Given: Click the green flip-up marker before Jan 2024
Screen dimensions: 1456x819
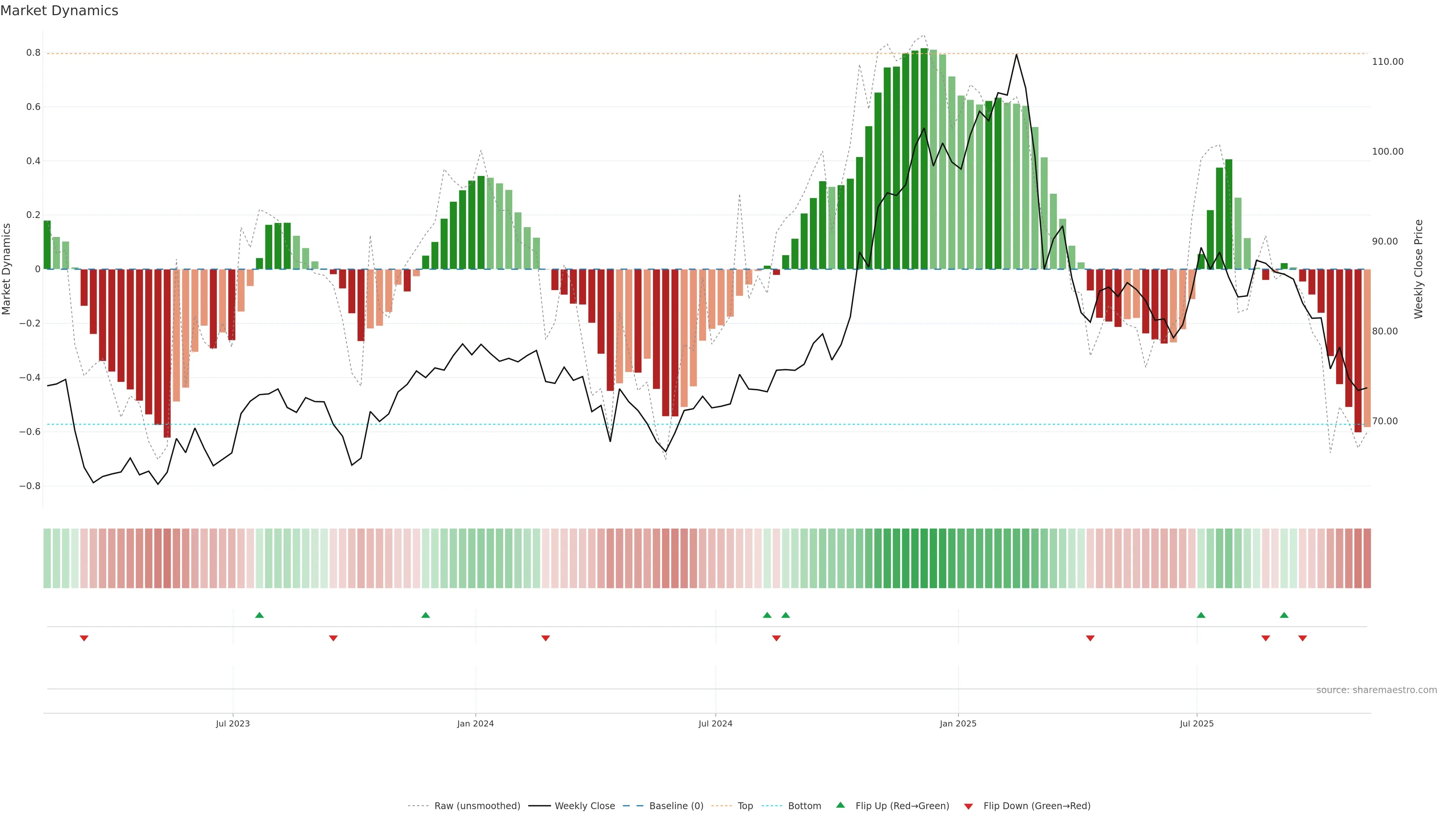Looking at the screenshot, I should 425,615.
